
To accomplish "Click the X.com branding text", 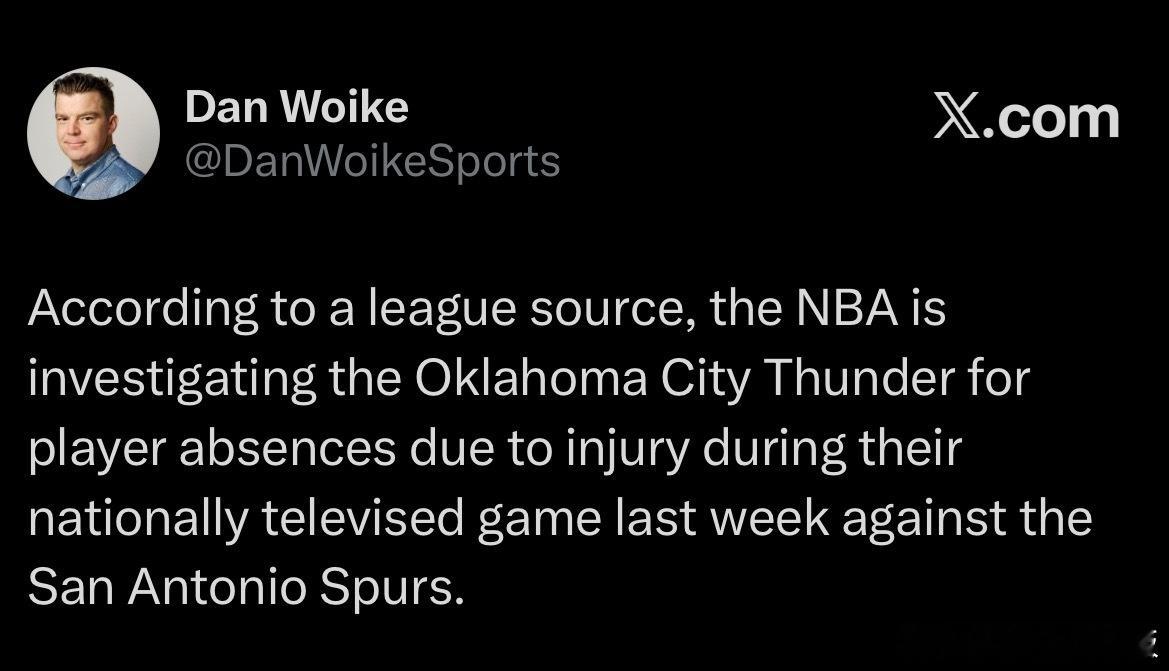I will click(x=1026, y=118).
